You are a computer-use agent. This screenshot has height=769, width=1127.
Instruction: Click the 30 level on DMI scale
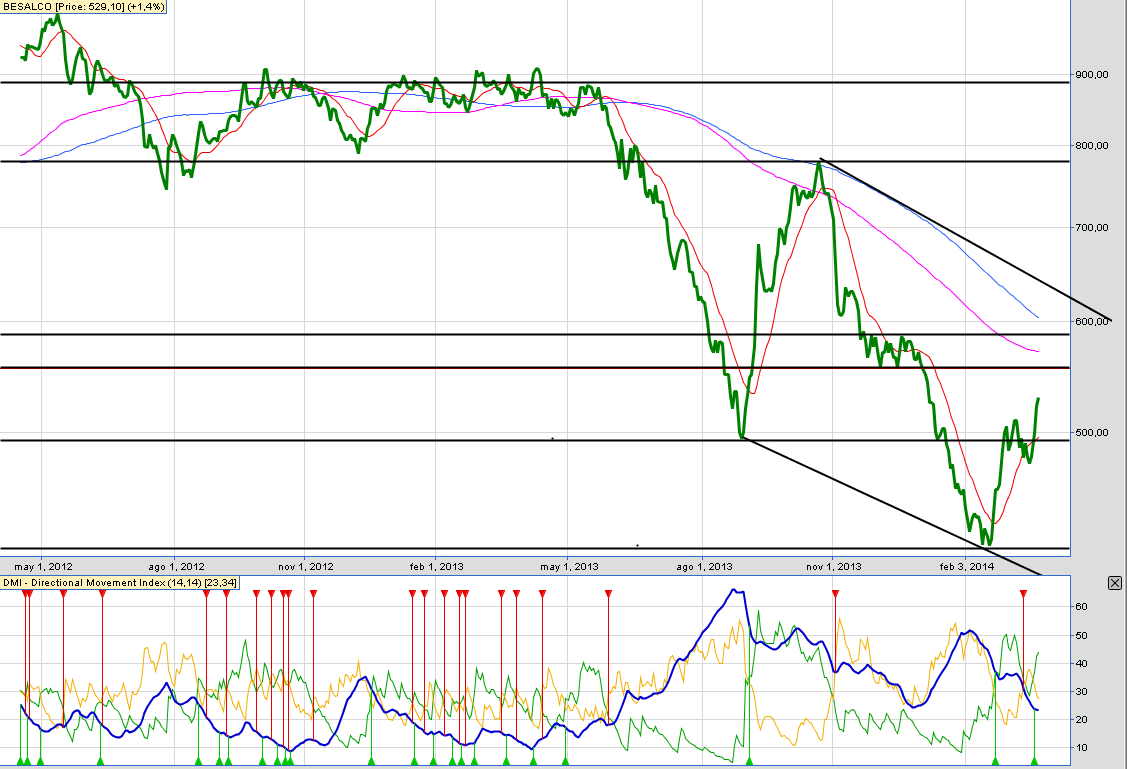coord(1081,691)
